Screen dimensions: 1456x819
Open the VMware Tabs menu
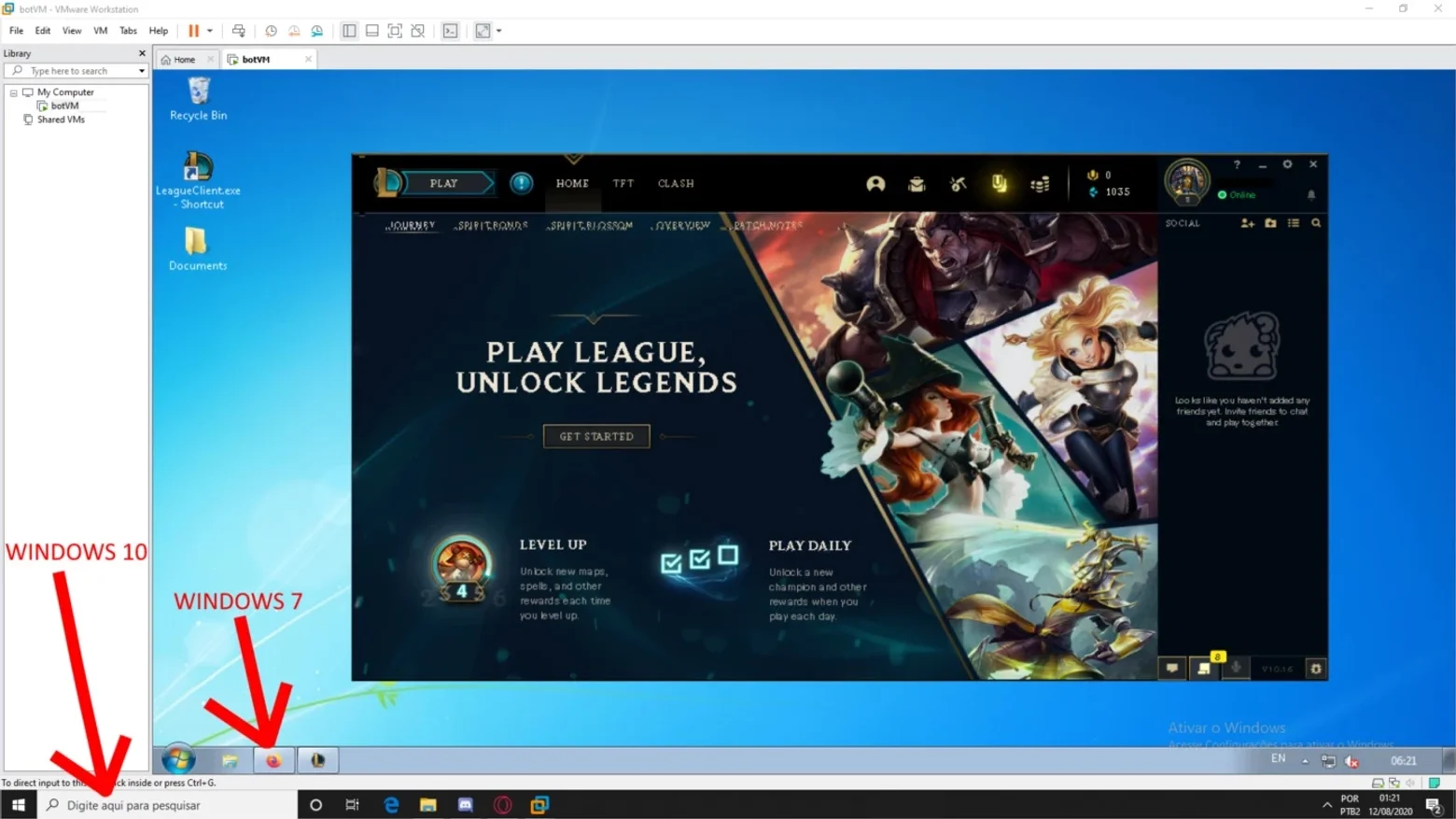pos(128,31)
